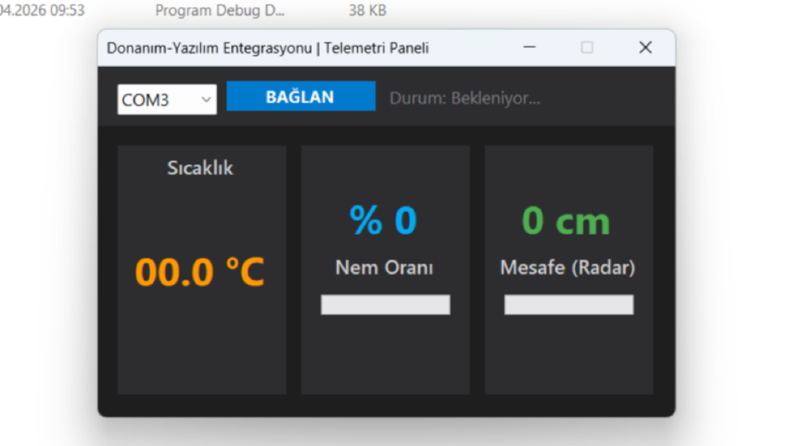Select the Program Debug D... file type text
Screen dimensions: 793x446
point(220,10)
